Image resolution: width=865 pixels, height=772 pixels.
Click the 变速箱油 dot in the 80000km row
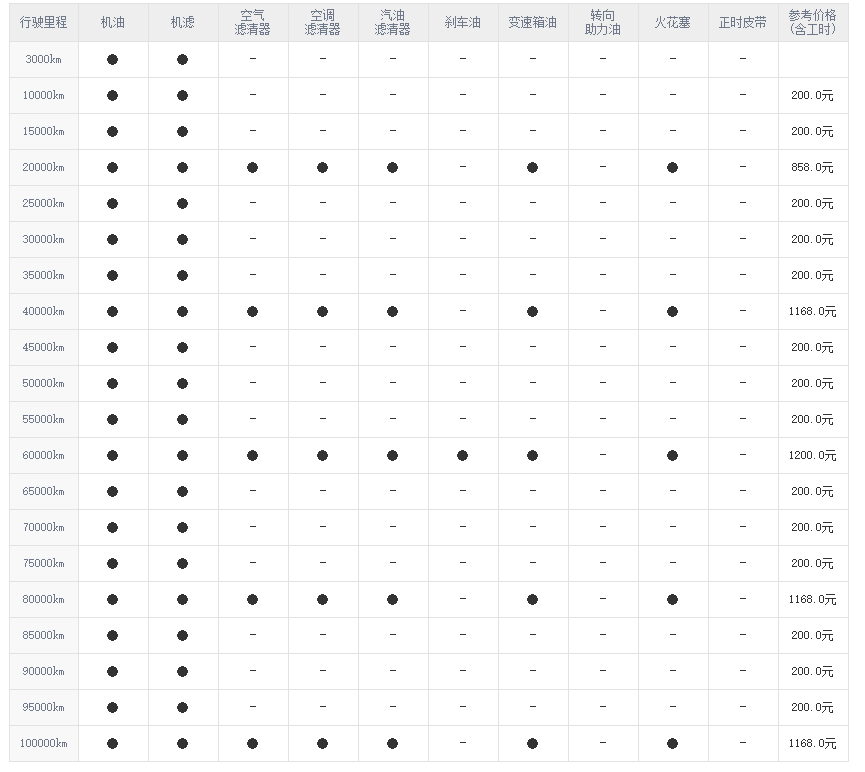tap(532, 600)
